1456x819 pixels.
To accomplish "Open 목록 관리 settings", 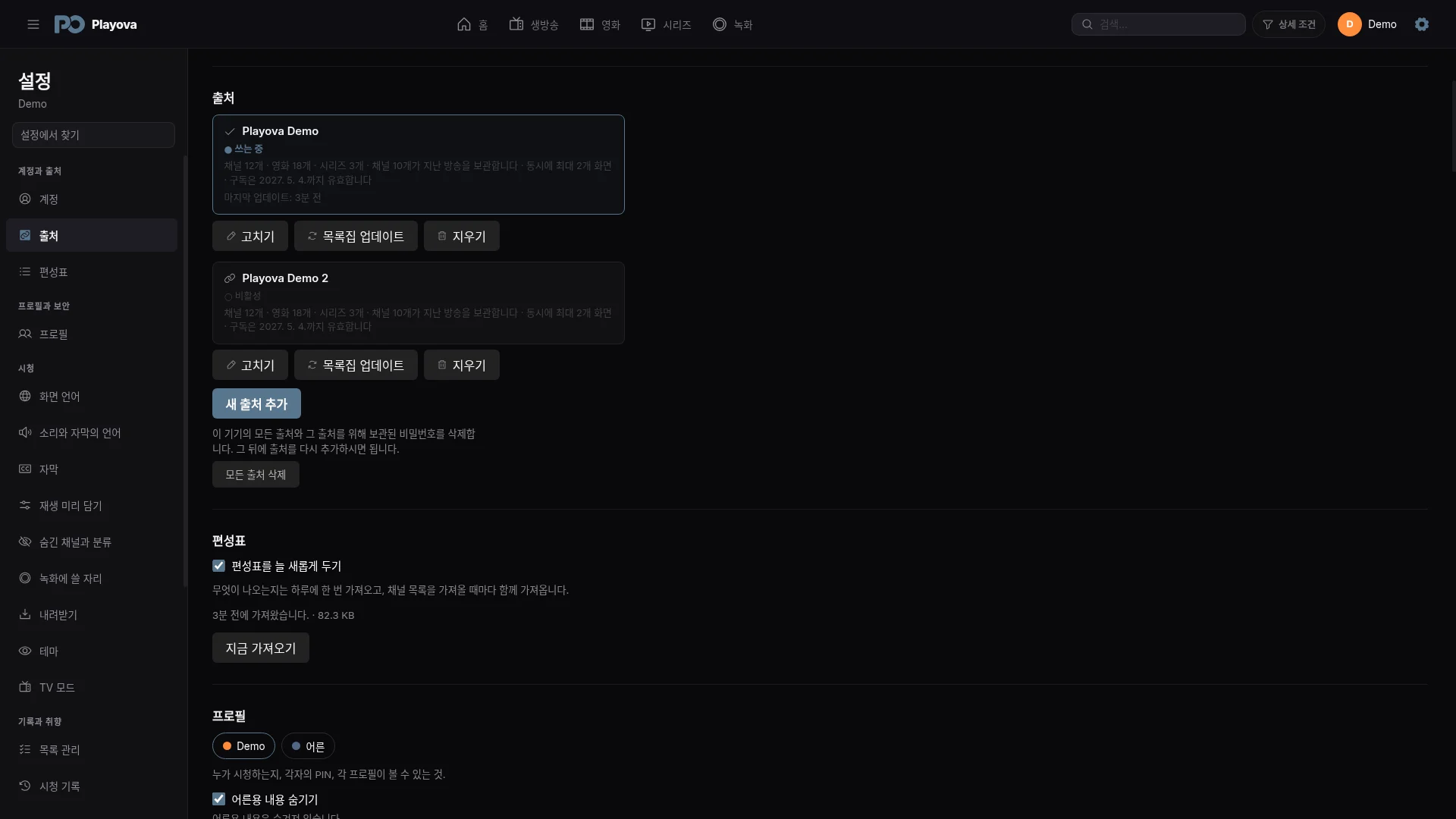I will (92, 749).
